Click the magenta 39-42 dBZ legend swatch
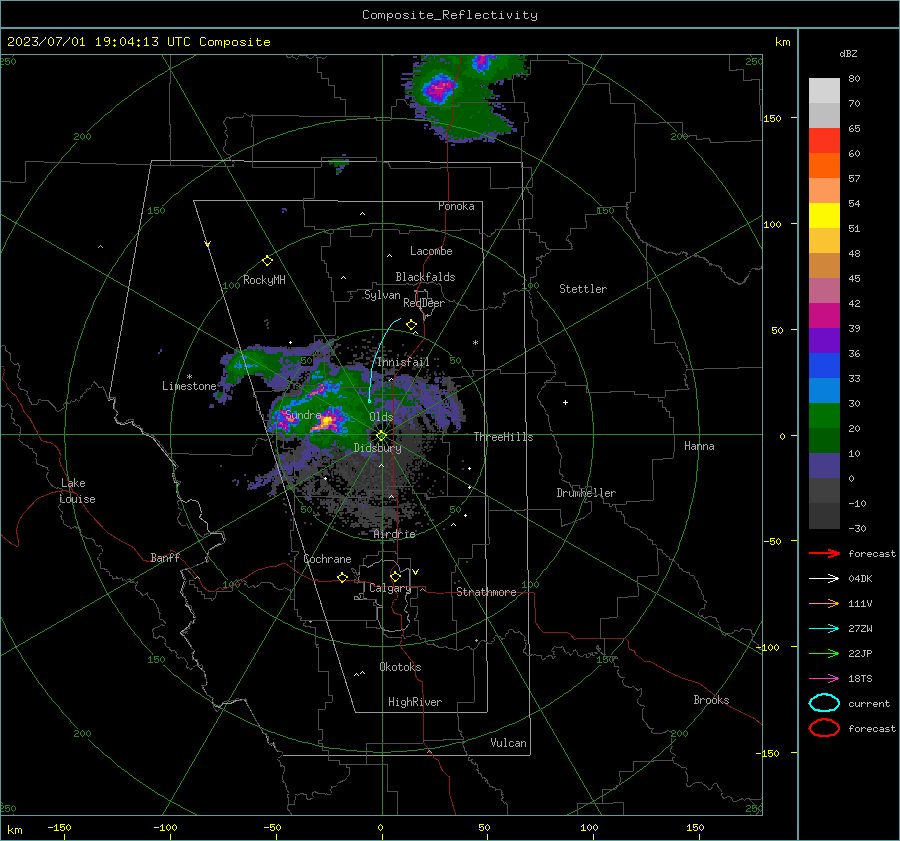This screenshot has height=841, width=900. [824, 316]
